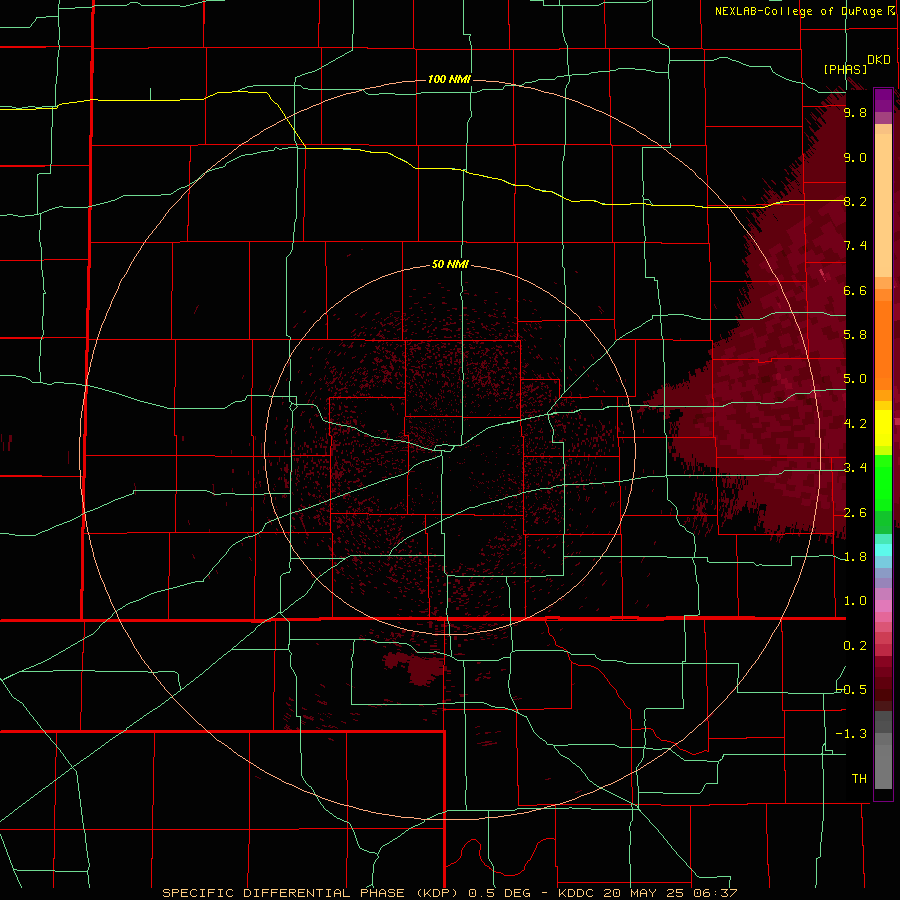Click the 9.0 scale value
Viewport: 900px width, 900px height.
coord(855,157)
